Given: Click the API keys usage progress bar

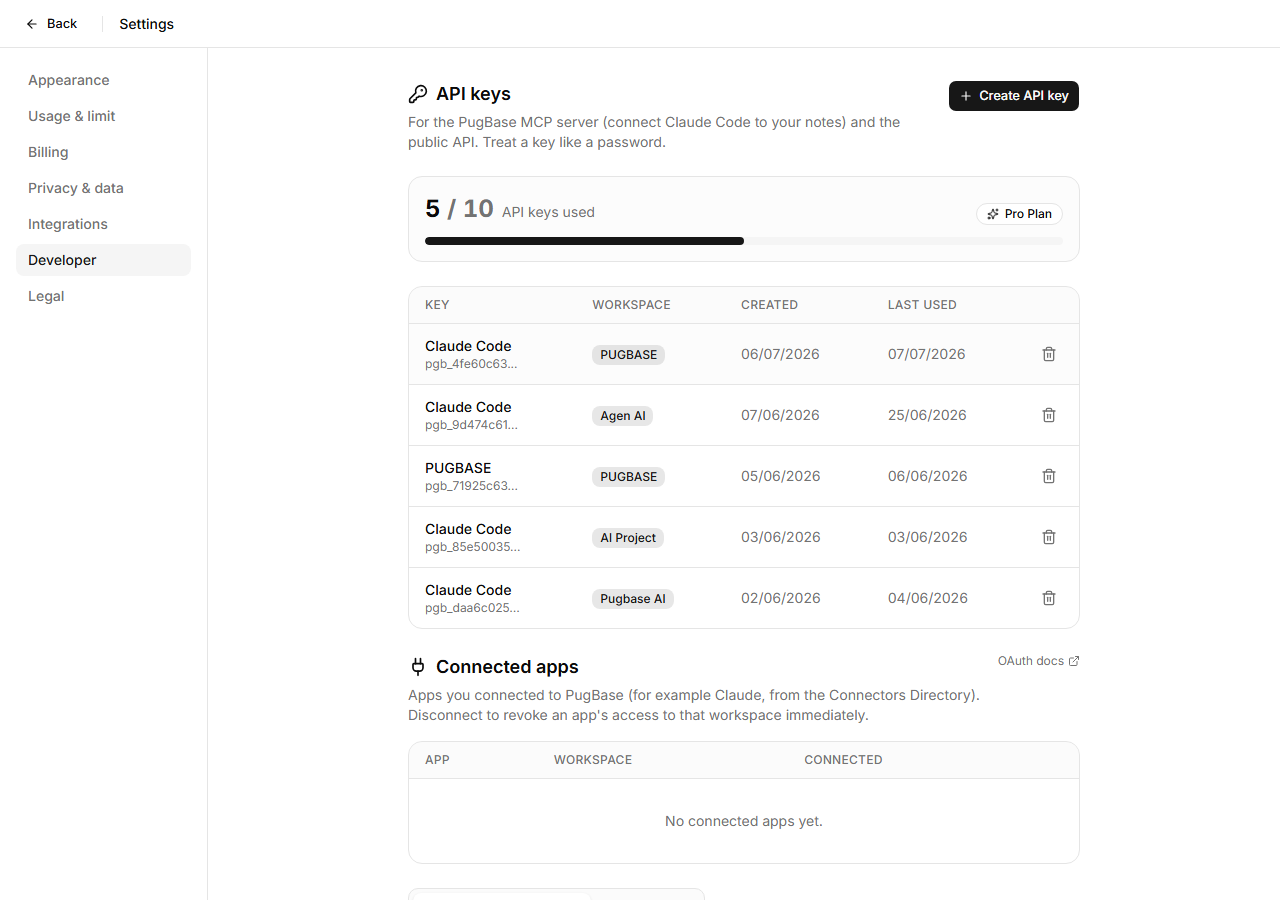Looking at the screenshot, I should [x=744, y=241].
